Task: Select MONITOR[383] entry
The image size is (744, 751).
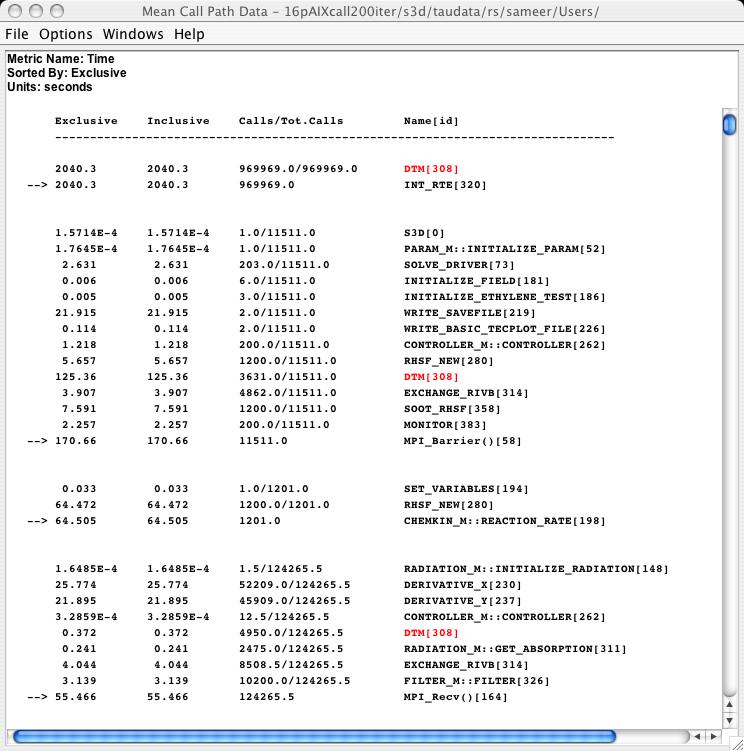Action: 445,425
